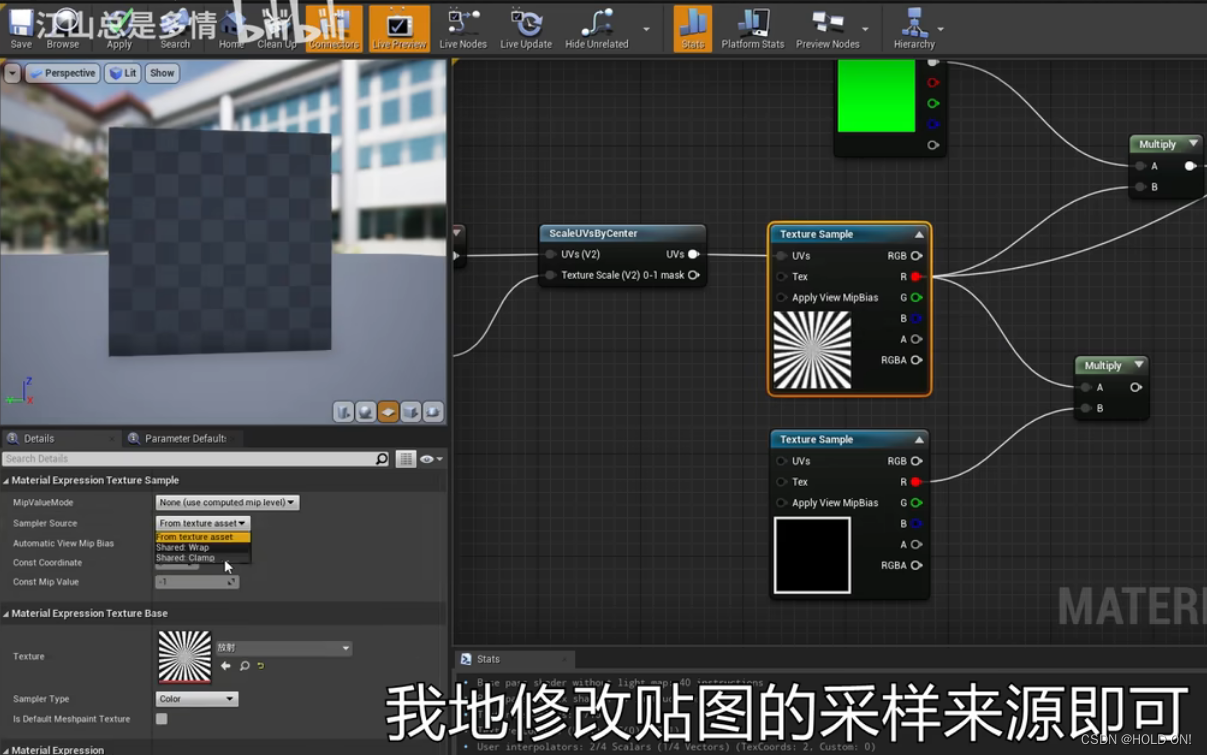Click the Live Nodes icon
Viewport: 1207px width, 755px height.
(463, 28)
